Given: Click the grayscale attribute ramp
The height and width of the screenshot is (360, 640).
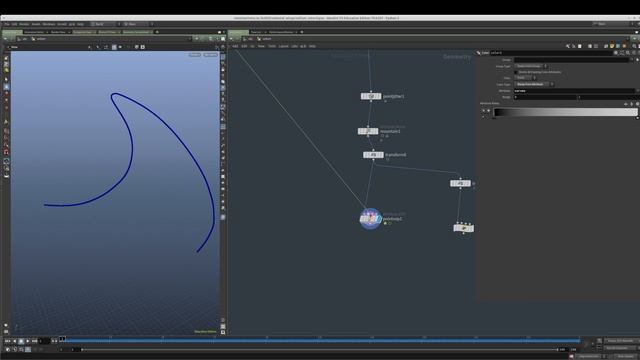Looking at the screenshot, I should point(566,112).
